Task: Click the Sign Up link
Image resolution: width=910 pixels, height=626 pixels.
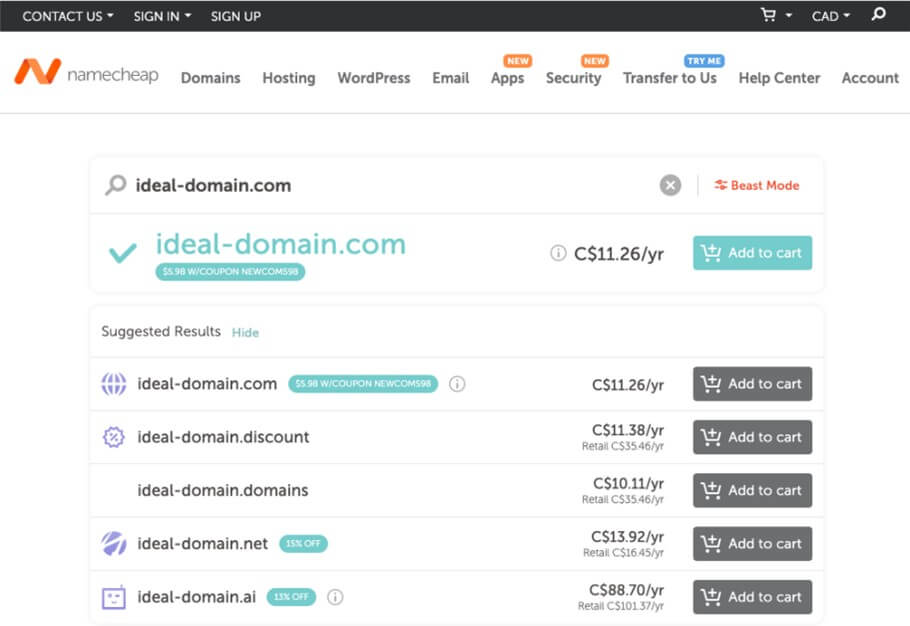Action: pos(236,16)
